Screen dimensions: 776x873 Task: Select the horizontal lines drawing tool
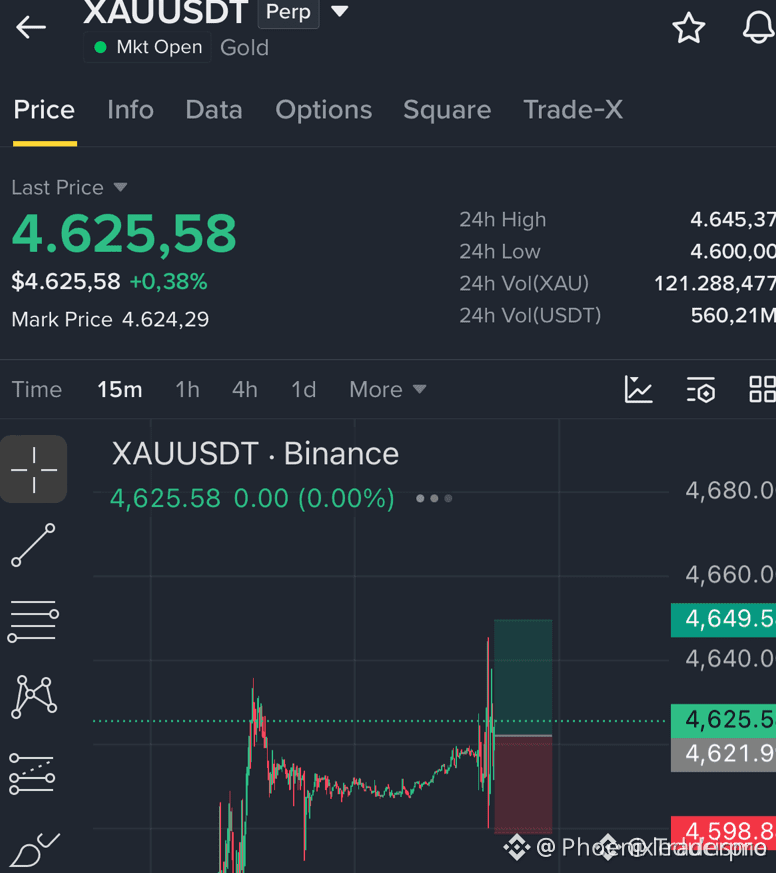[x=33, y=621]
